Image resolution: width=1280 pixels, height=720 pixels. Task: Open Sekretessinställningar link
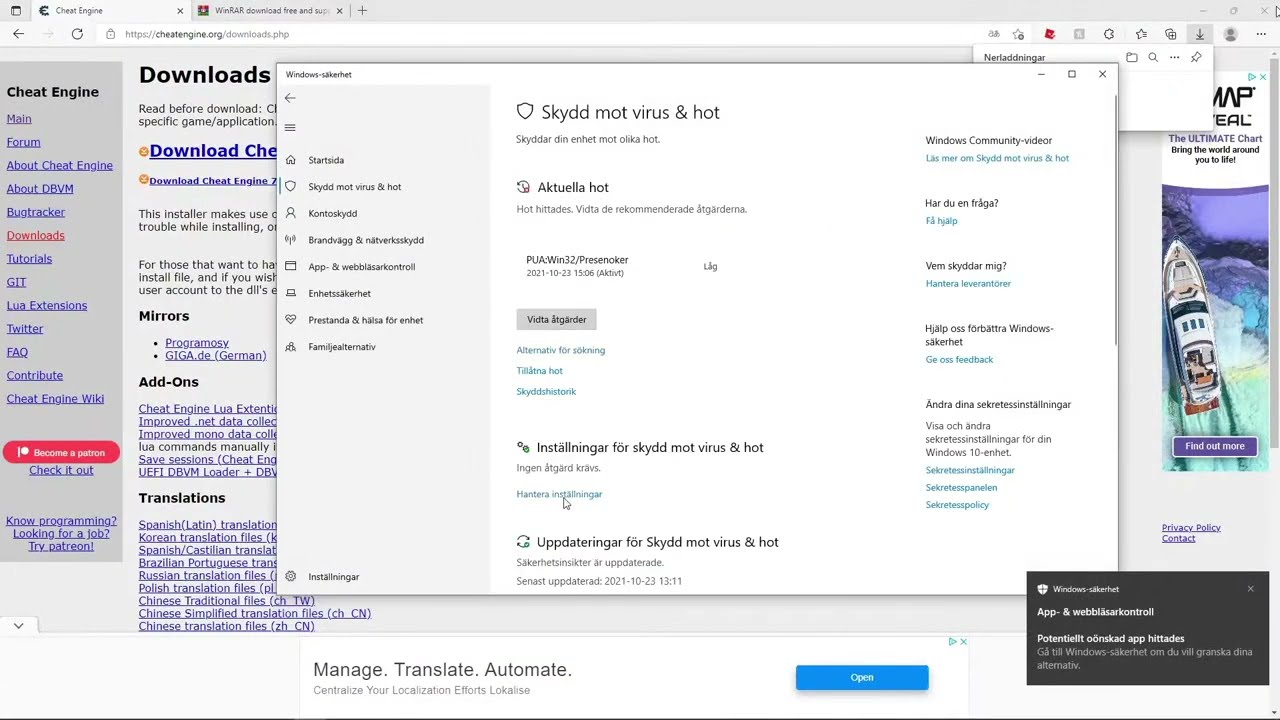[970, 470]
